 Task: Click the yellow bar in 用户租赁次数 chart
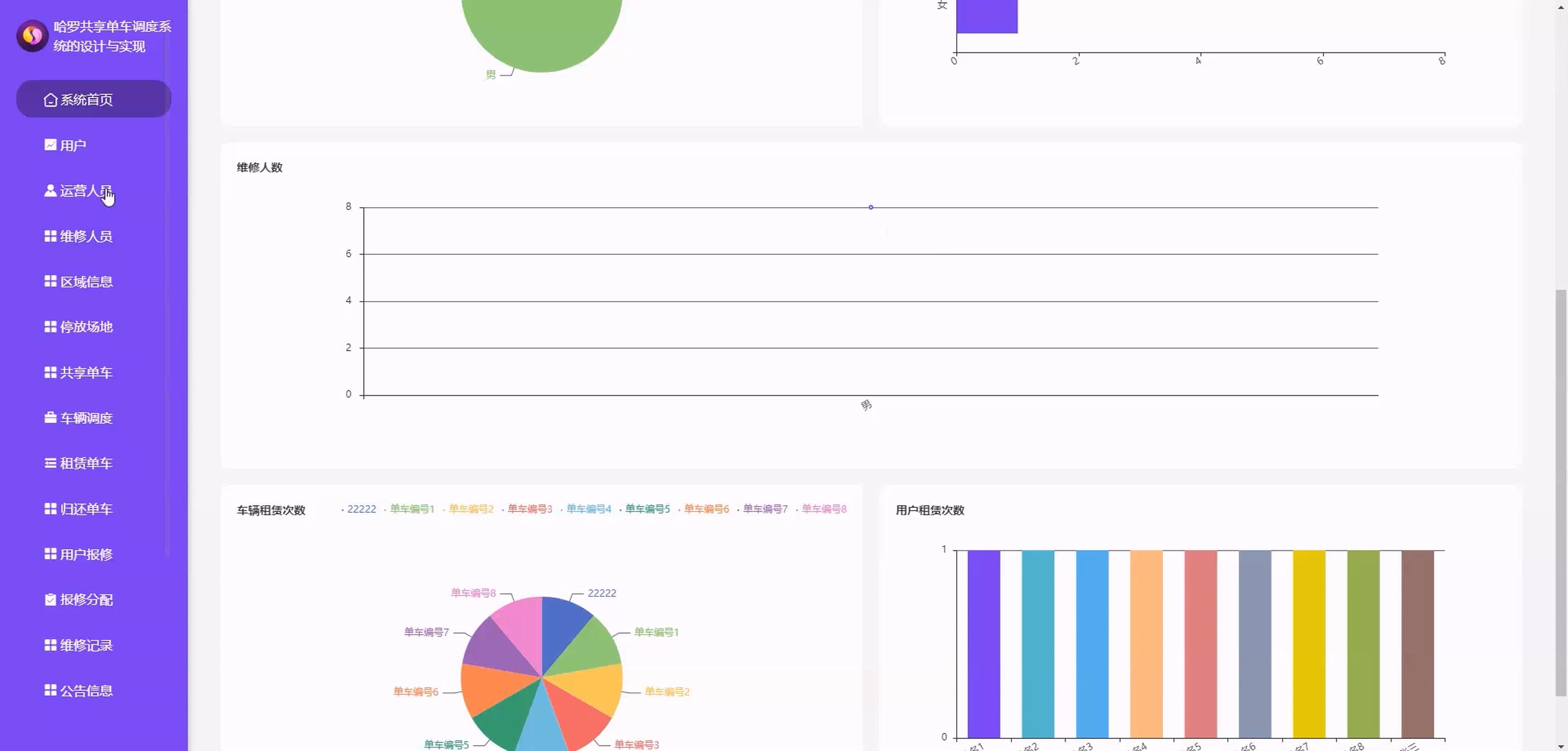click(1309, 644)
